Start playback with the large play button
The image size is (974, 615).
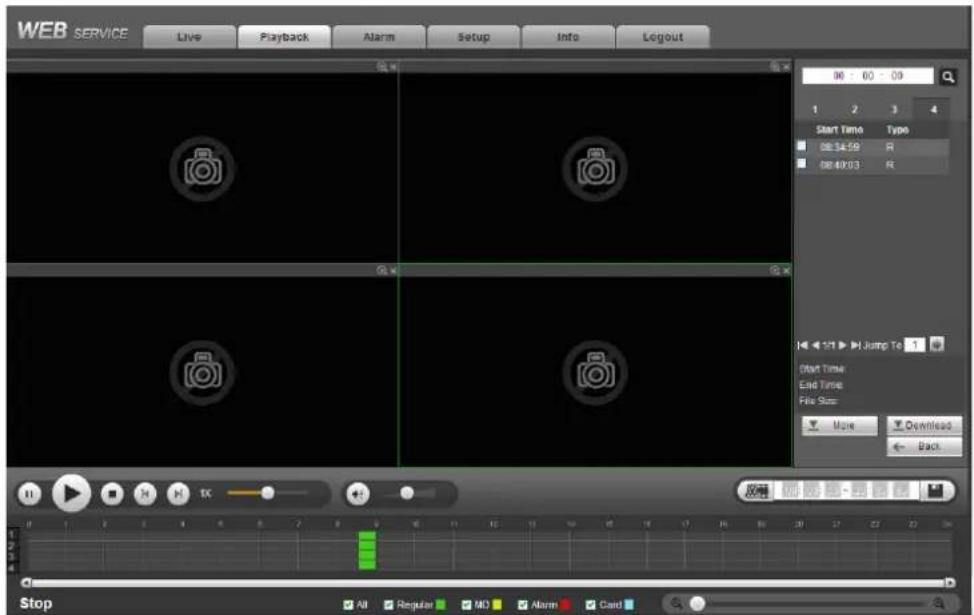point(71,494)
